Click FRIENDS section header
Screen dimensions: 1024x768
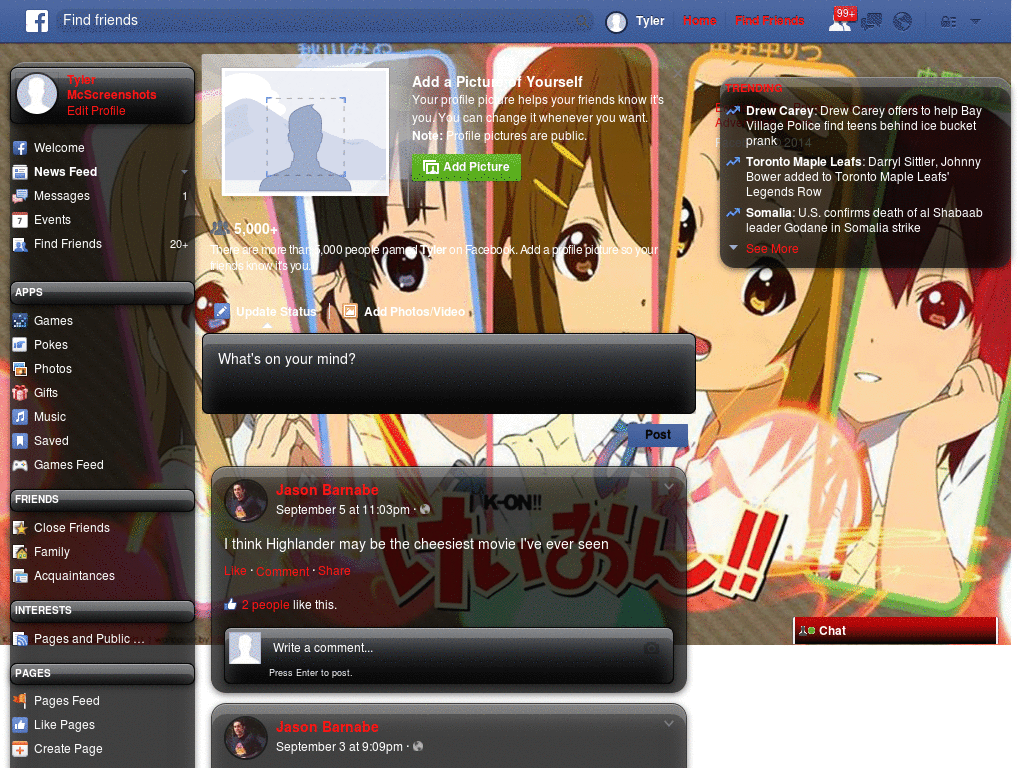point(103,500)
